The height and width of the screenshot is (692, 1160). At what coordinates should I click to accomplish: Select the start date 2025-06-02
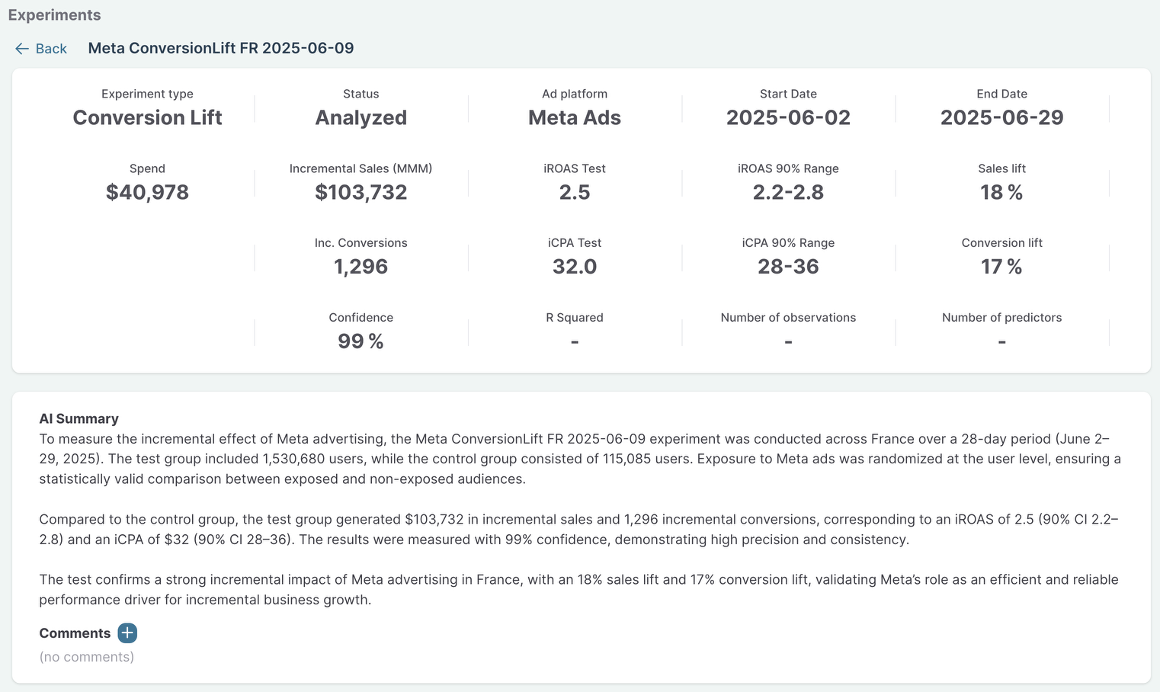pyautogui.click(x=788, y=117)
